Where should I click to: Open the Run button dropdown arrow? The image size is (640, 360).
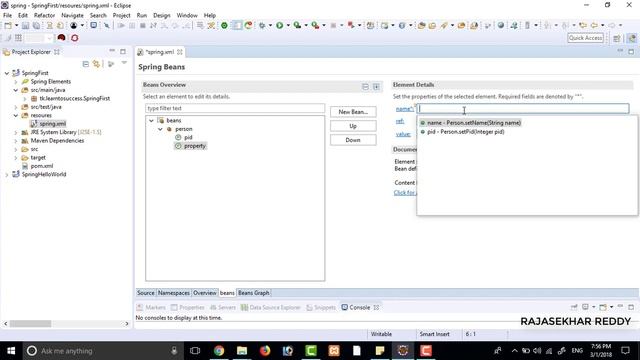[288, 25]
